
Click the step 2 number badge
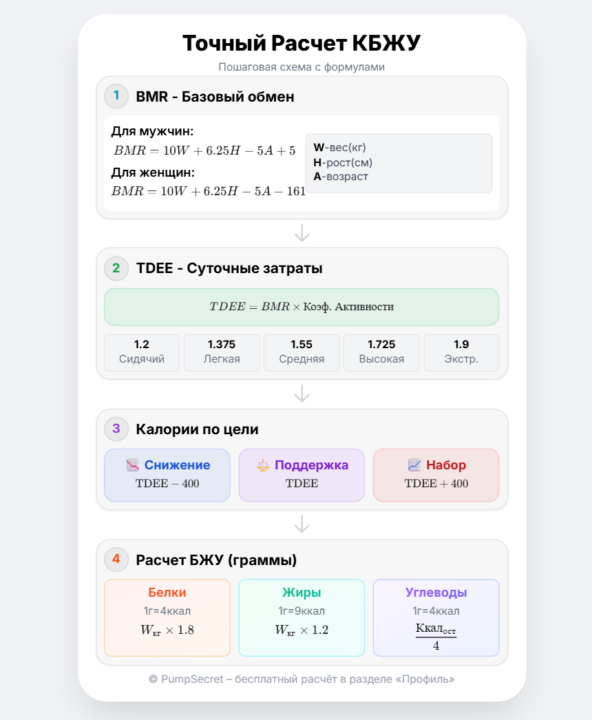tap(116, 268)
